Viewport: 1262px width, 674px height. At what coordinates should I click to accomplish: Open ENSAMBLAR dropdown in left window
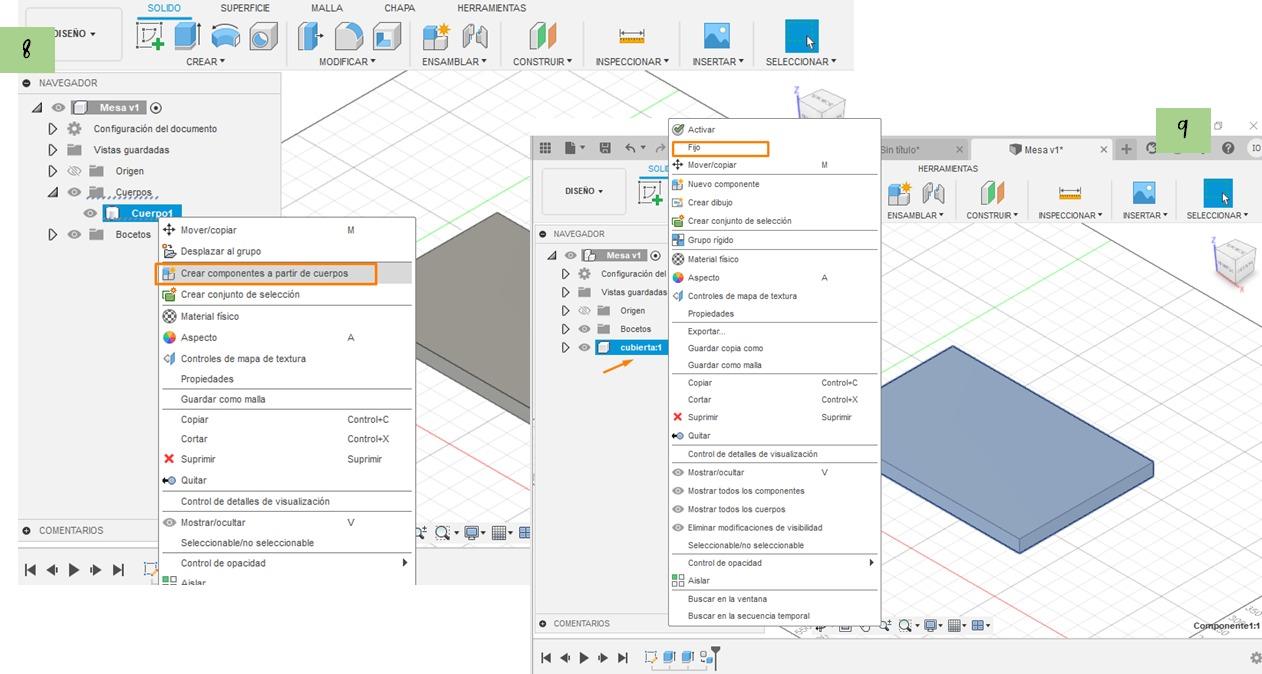point(454,62)
